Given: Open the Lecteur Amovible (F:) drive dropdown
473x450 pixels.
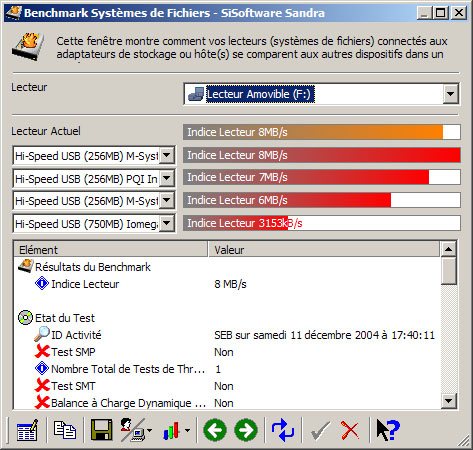Looking at the screenshot, I should (x=450, y=94).
